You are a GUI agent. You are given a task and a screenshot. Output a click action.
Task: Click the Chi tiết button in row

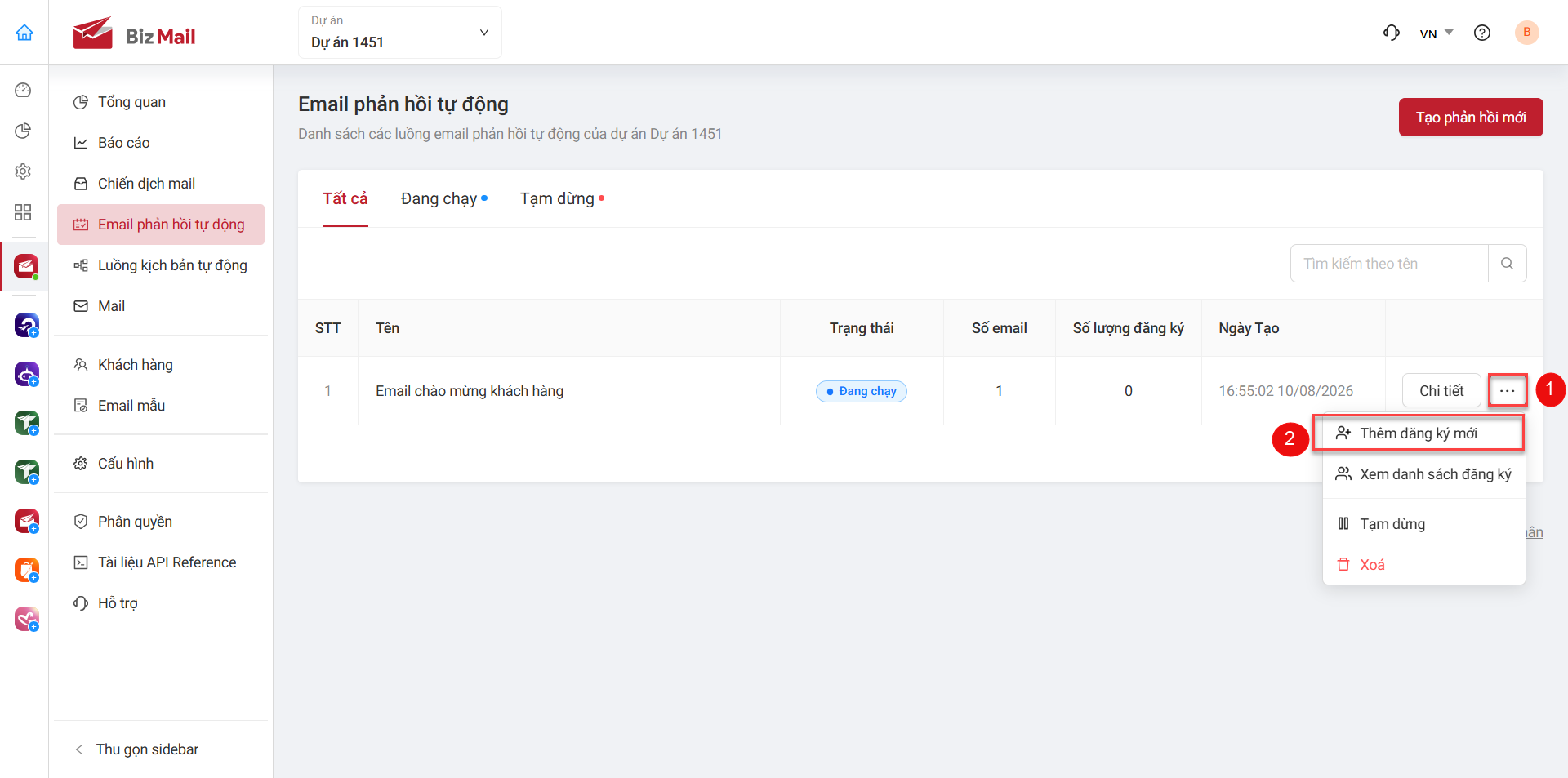click(x=1441, y=391)
